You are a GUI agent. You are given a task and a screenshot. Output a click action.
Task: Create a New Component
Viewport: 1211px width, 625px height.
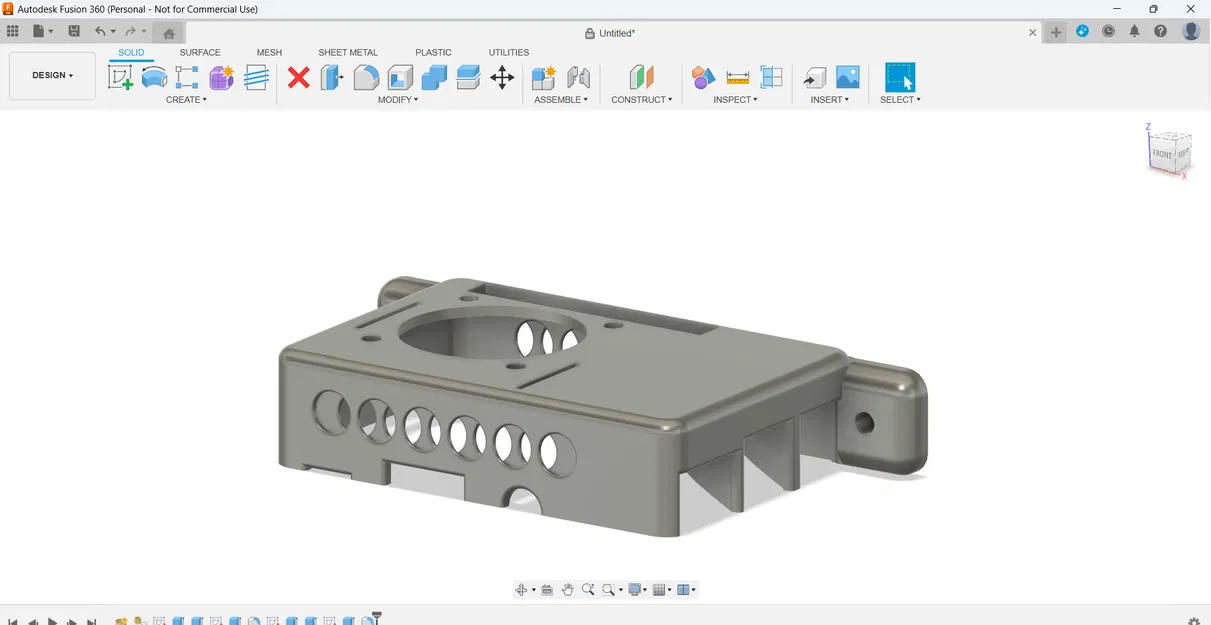pos(544,77)
